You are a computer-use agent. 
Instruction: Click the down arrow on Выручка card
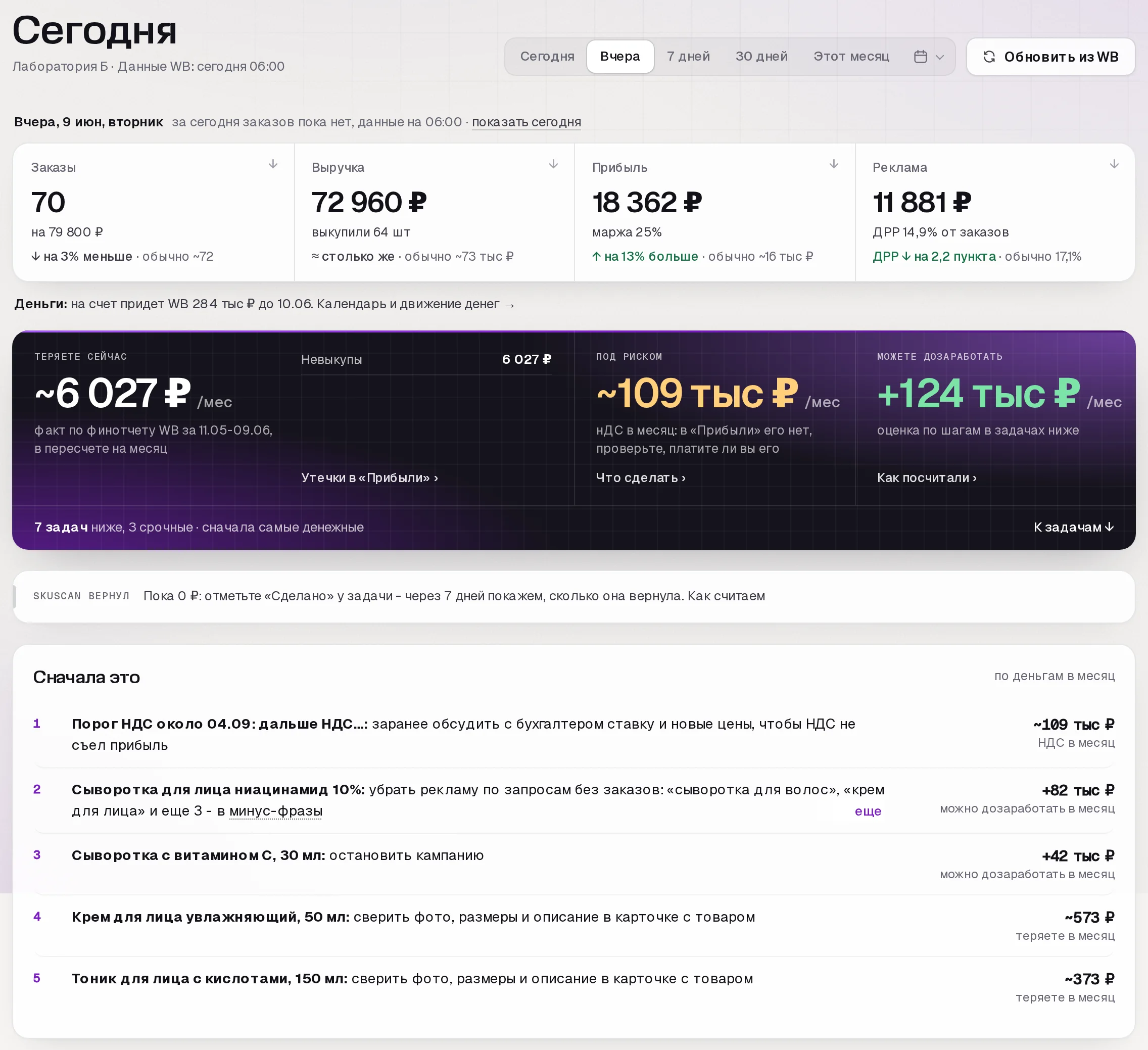click(x=553, y=164)
